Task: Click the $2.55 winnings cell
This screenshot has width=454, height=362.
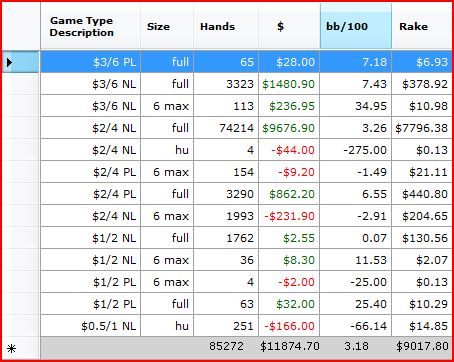Action: coord(289,238)
